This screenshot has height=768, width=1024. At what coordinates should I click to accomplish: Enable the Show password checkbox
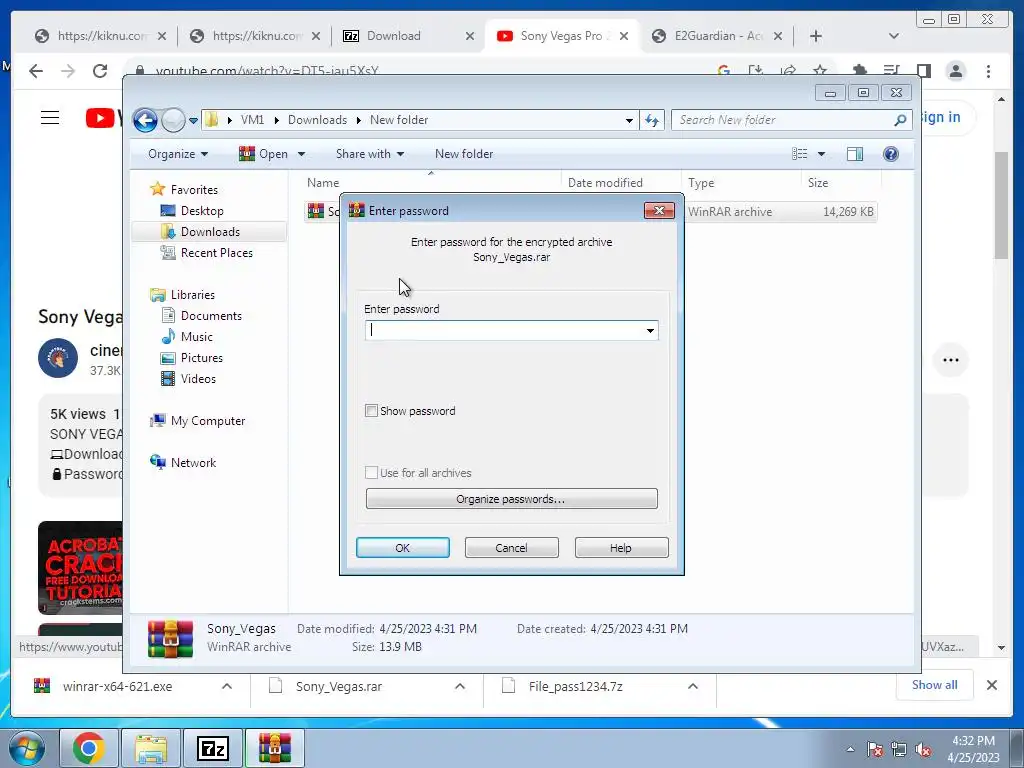[372, 411]
